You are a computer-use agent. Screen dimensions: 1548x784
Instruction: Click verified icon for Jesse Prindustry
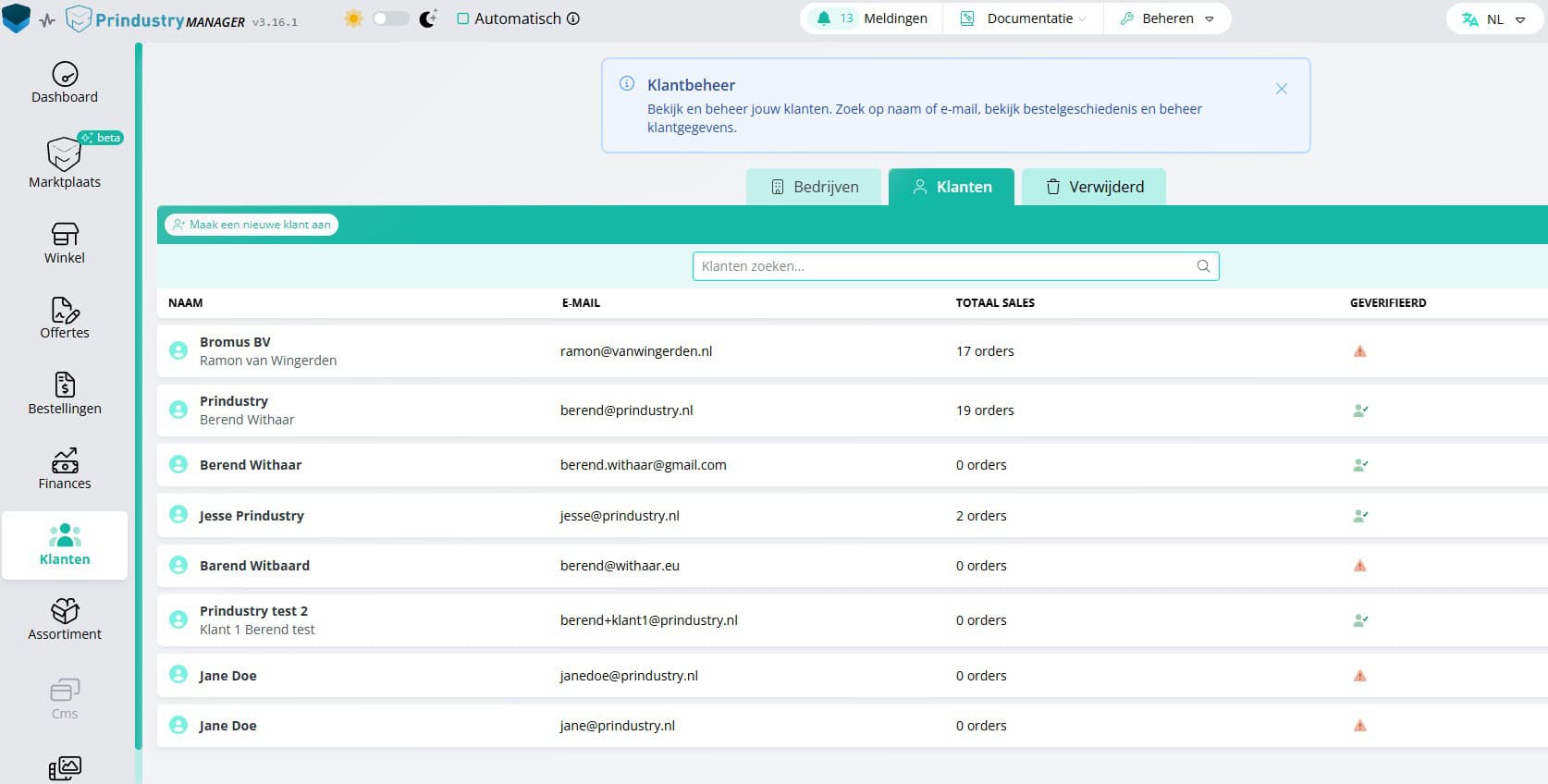[x=1359, y=516]
